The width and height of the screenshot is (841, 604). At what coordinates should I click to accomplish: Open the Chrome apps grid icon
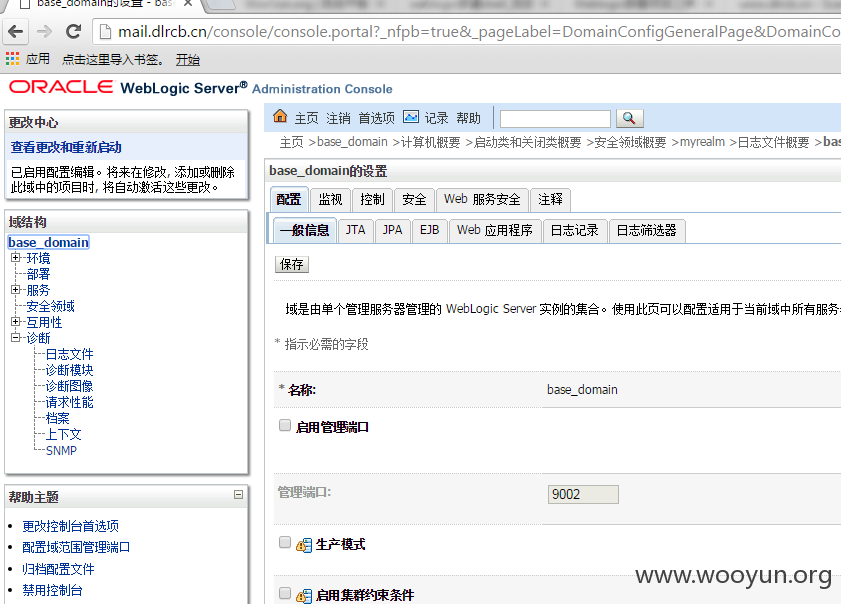point(12,58)
